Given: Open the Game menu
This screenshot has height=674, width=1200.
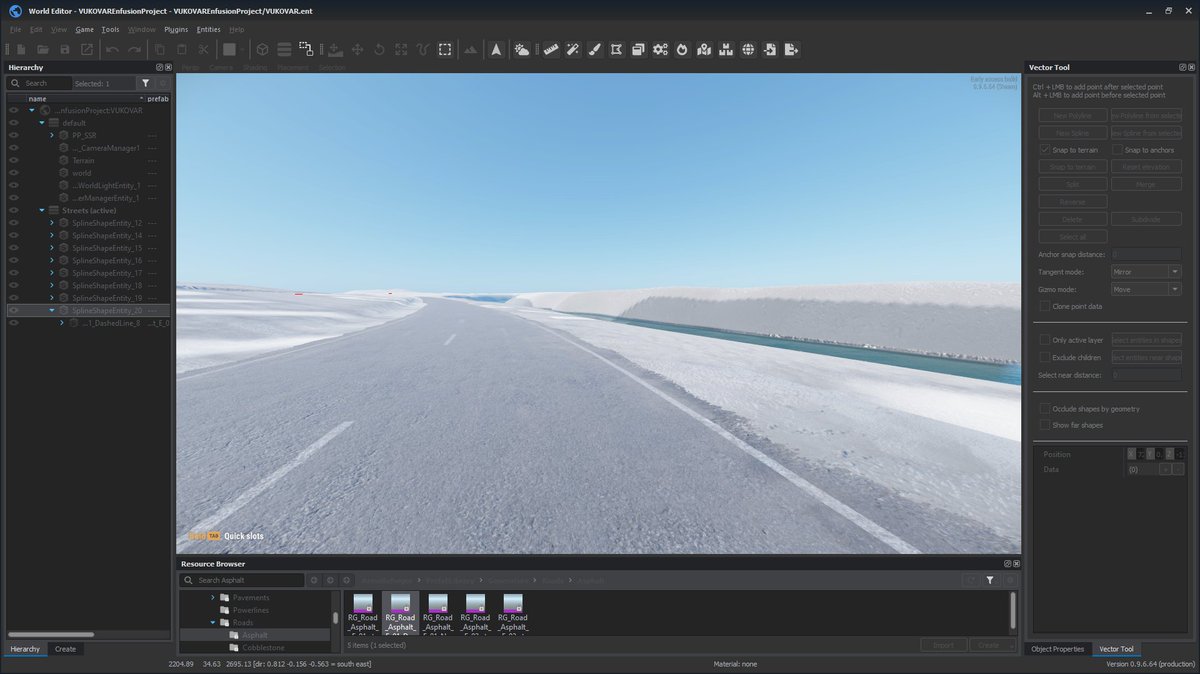Looking at the screenshot, I should tap(84, 29).
